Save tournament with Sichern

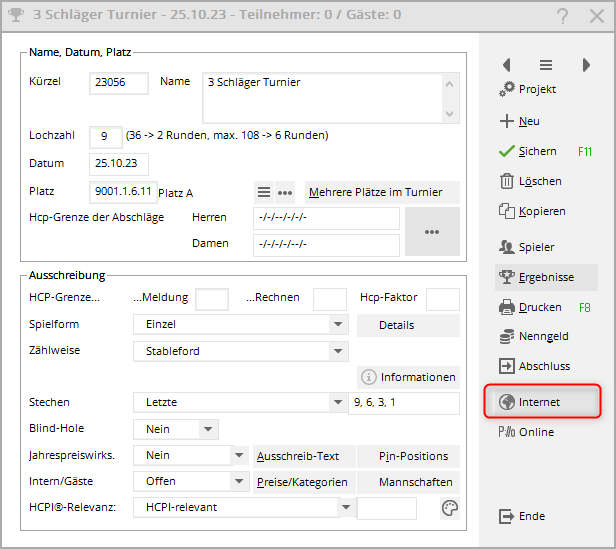537,152
